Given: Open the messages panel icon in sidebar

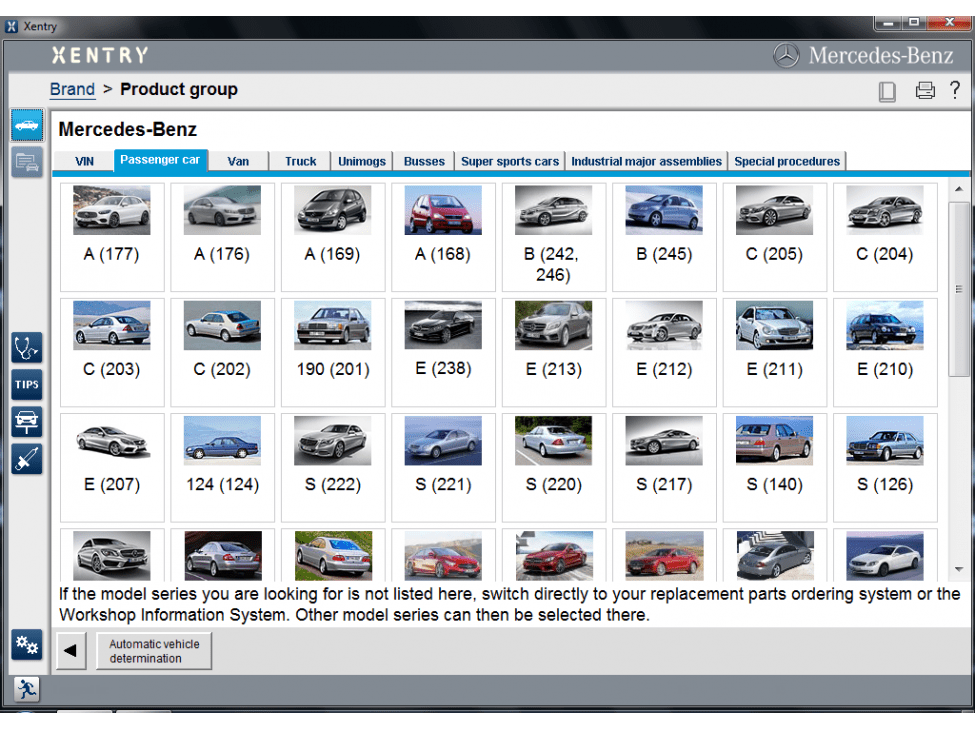Looking at the screenshot, I should (x=26, y=160).
